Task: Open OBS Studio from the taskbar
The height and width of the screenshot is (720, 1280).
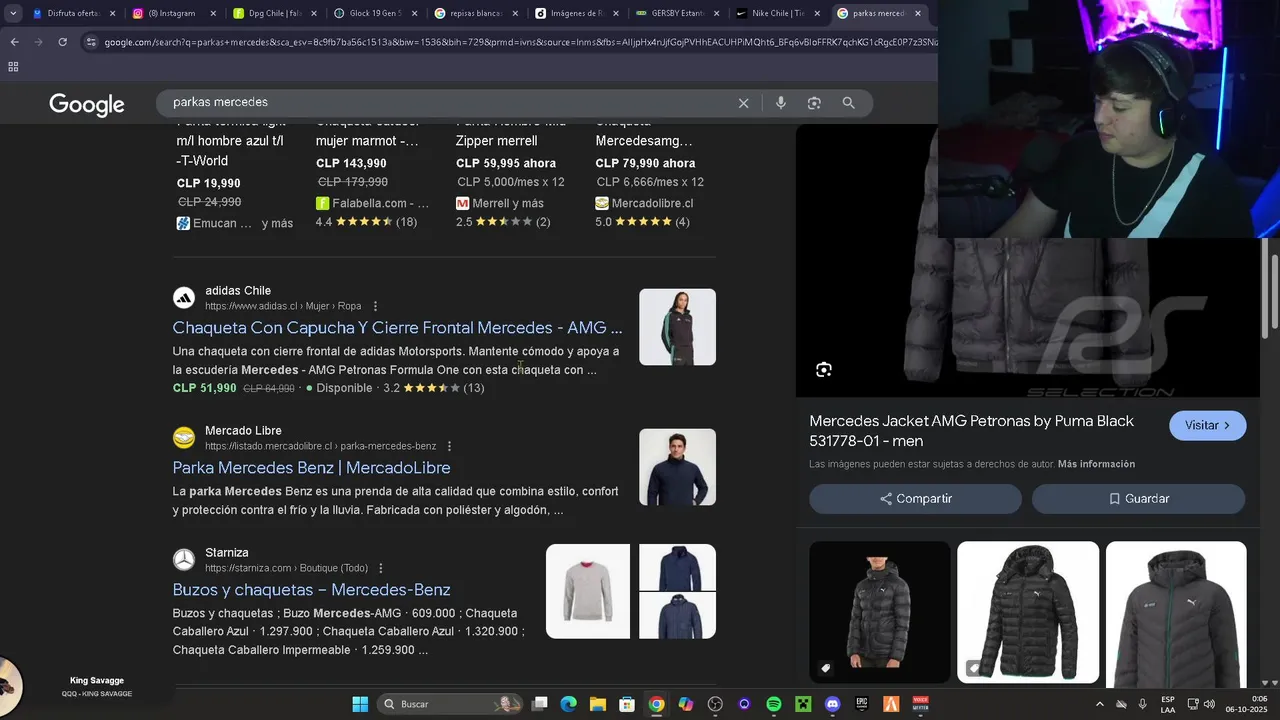Action: point(715,704)
